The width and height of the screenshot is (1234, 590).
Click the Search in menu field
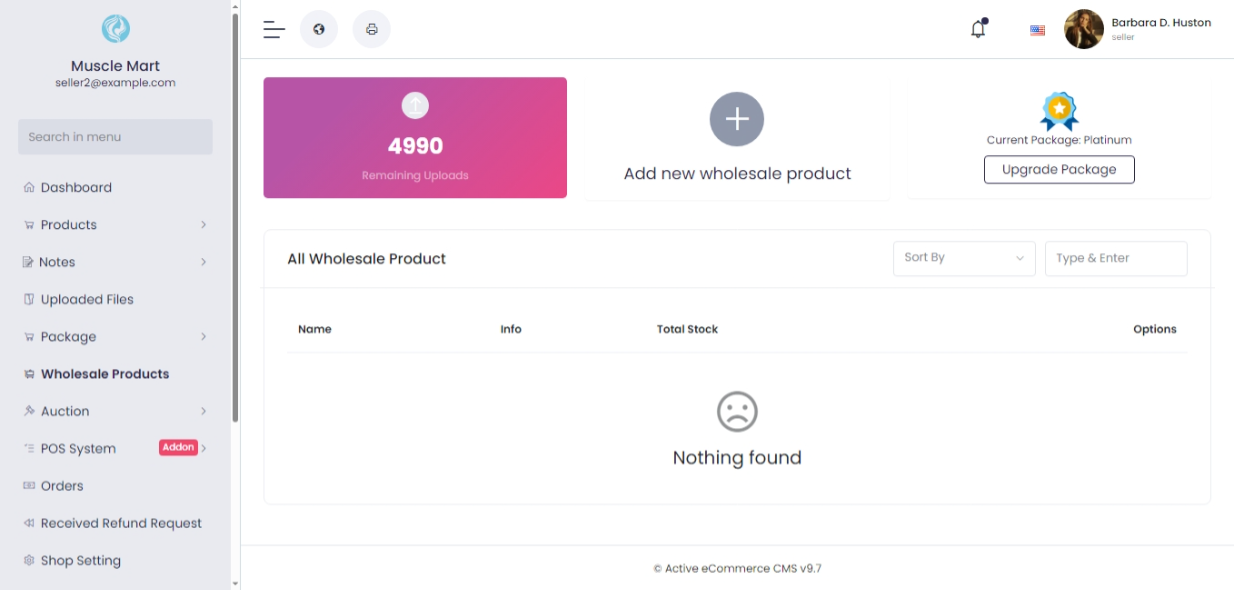click(x=115, y=137)
